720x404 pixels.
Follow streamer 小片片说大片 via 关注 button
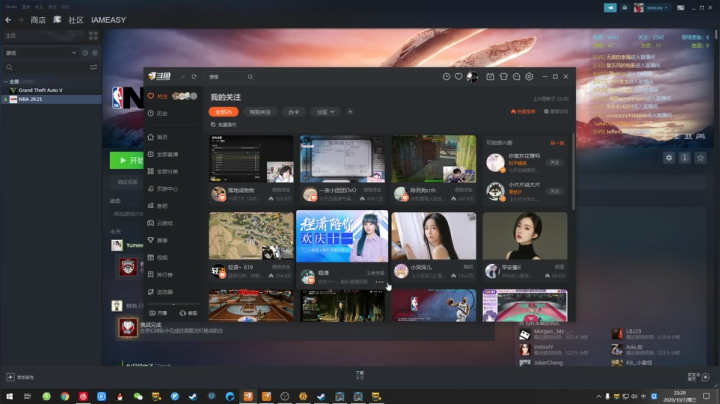pyautogui.click(x=554, y=191)
